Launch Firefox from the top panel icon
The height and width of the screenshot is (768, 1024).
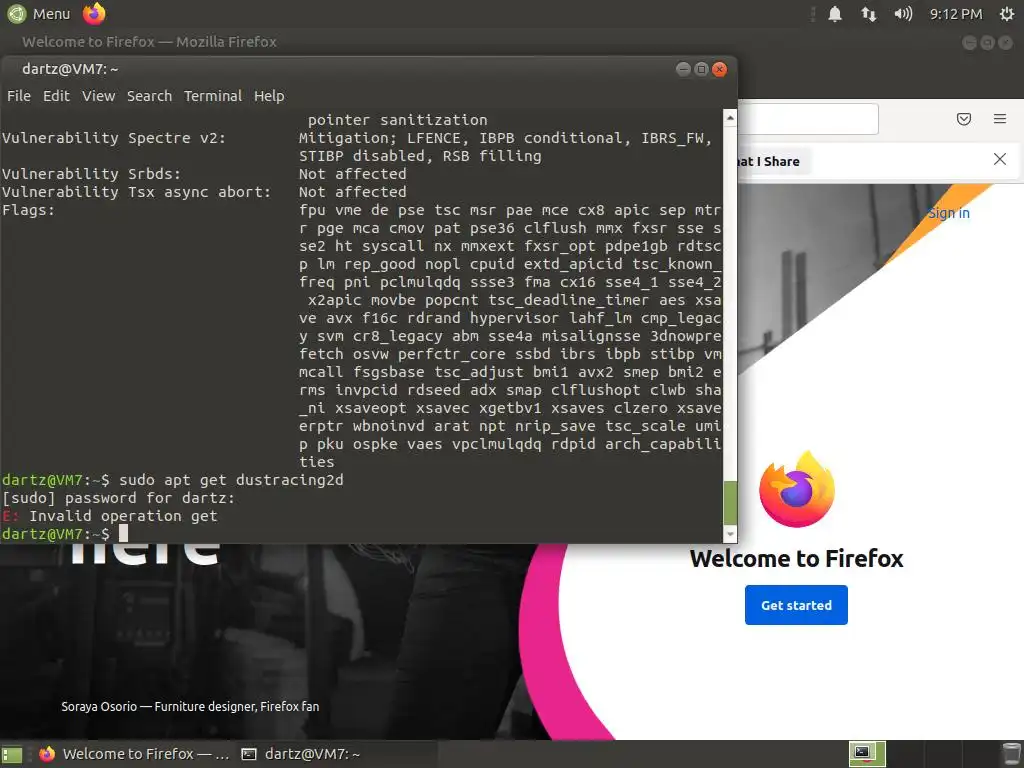pyautogui.click(x=94, y=14)
